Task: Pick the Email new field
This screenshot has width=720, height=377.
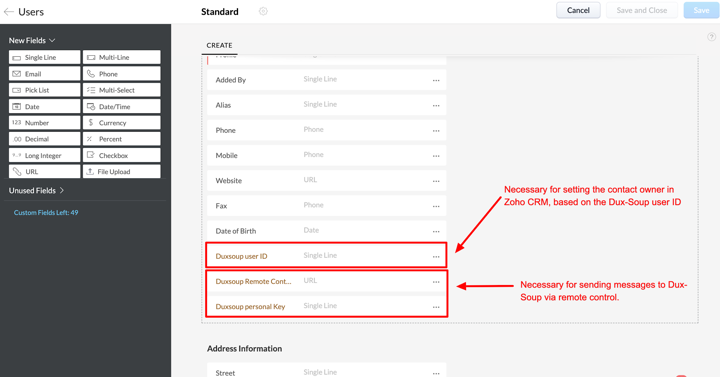Action: pos(45,73)
